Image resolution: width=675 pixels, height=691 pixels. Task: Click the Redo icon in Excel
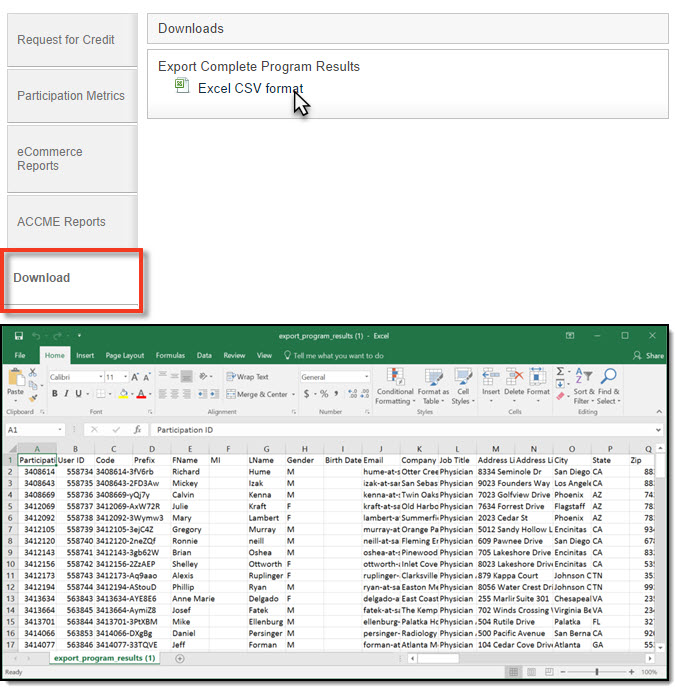click(x=57, y=336)
